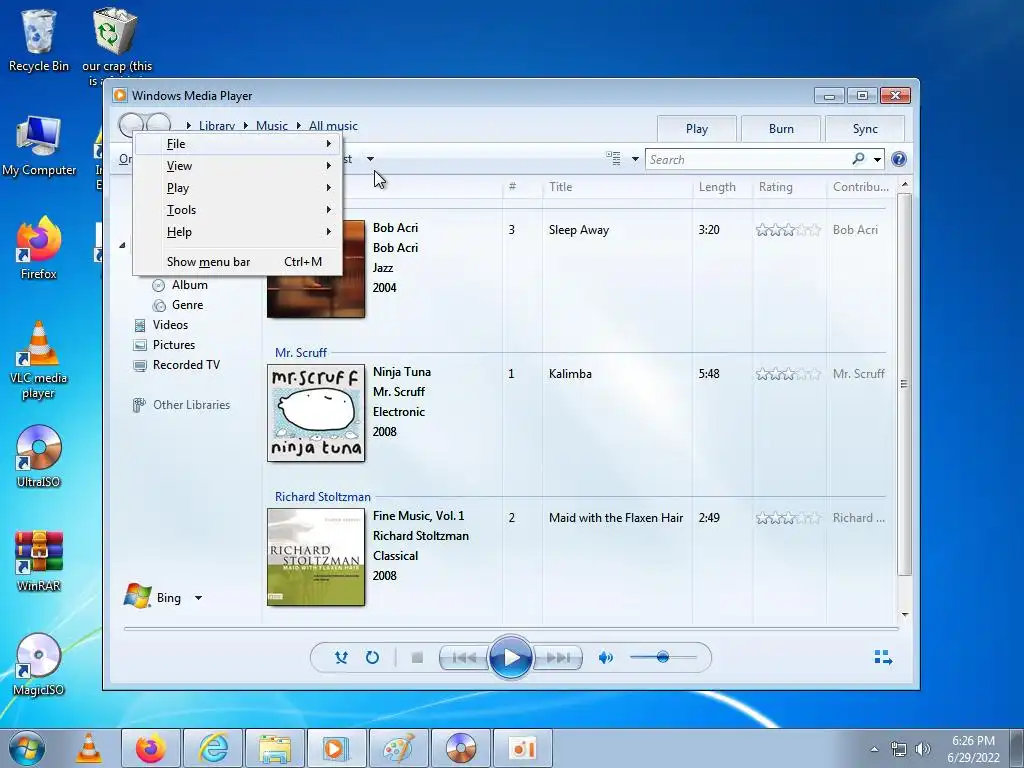The image size is (1024, 768).
Task: Click the View options icon
Action: click(x=613, y=158)
